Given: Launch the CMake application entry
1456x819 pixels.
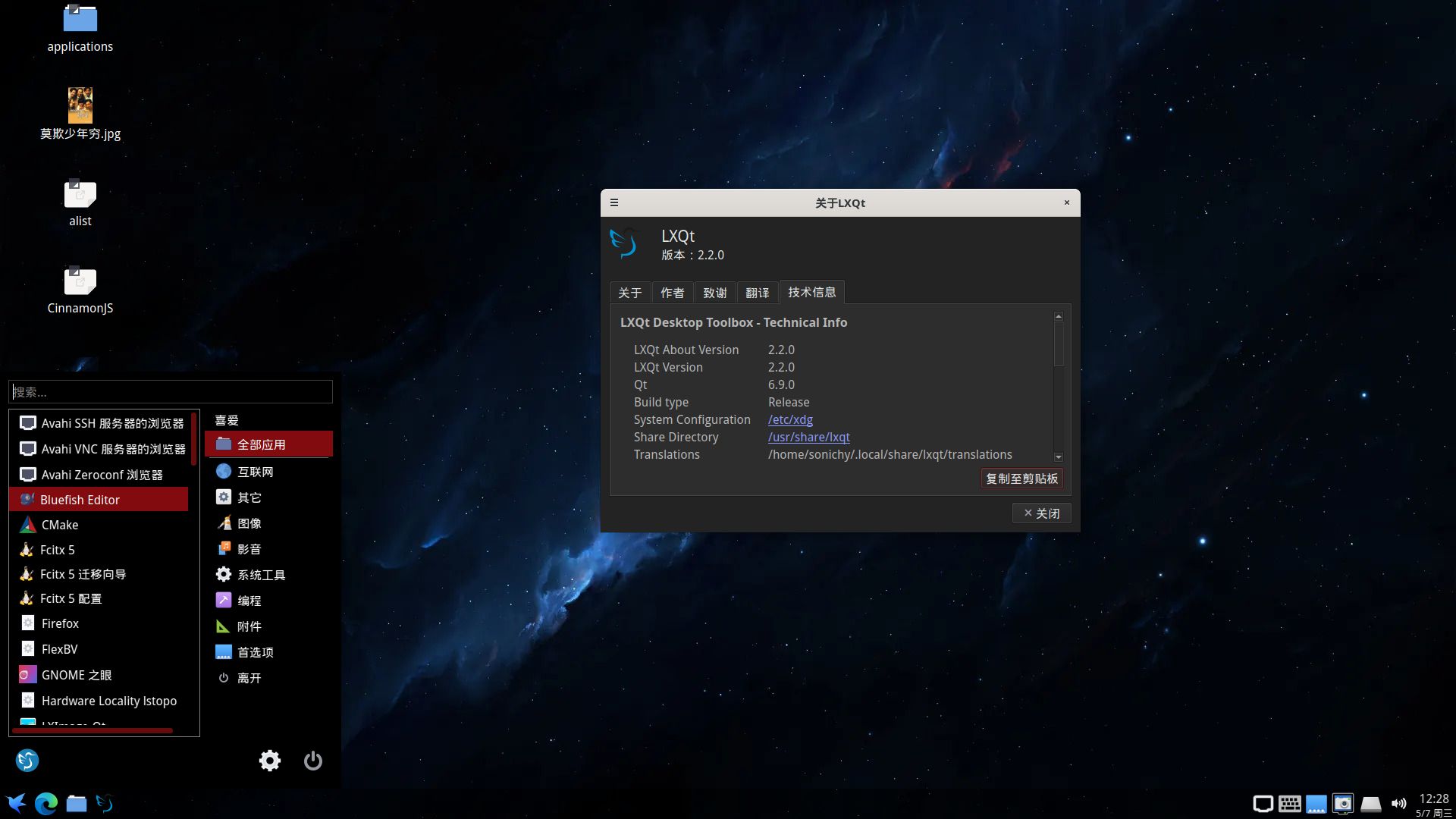Looking at the screenshot, I should pyautogui.click(x=60, y=525).
